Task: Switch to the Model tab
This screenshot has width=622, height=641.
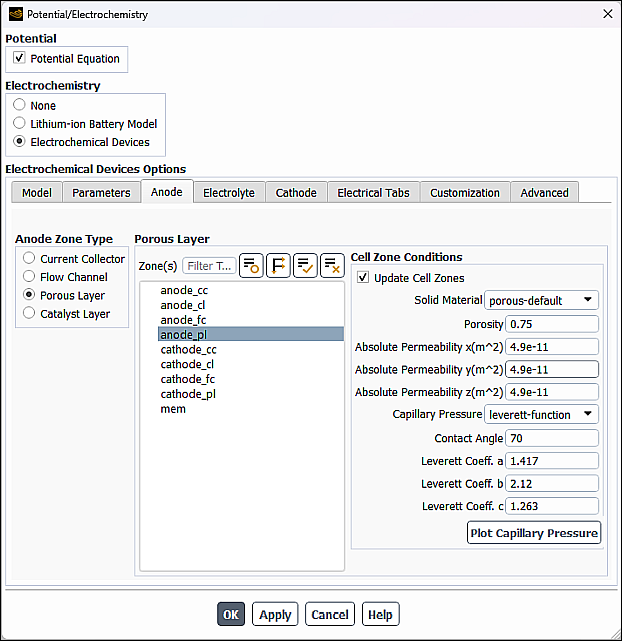Action: 37,193
